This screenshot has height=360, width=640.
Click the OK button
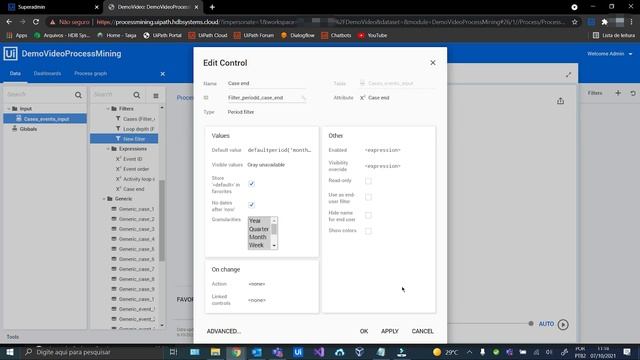364,331
